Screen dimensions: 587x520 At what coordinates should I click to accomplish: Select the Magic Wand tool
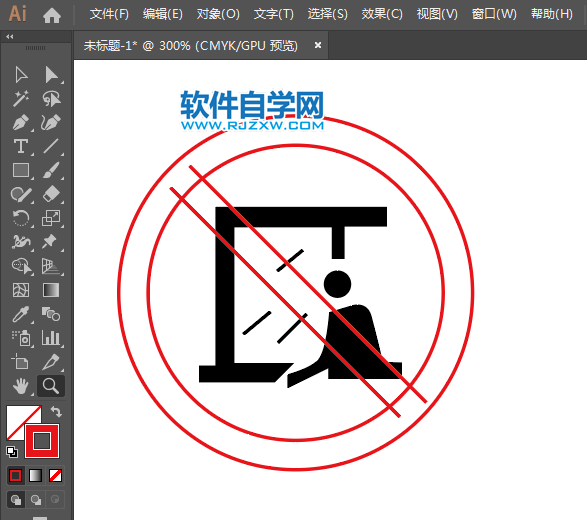pos(21,98)
